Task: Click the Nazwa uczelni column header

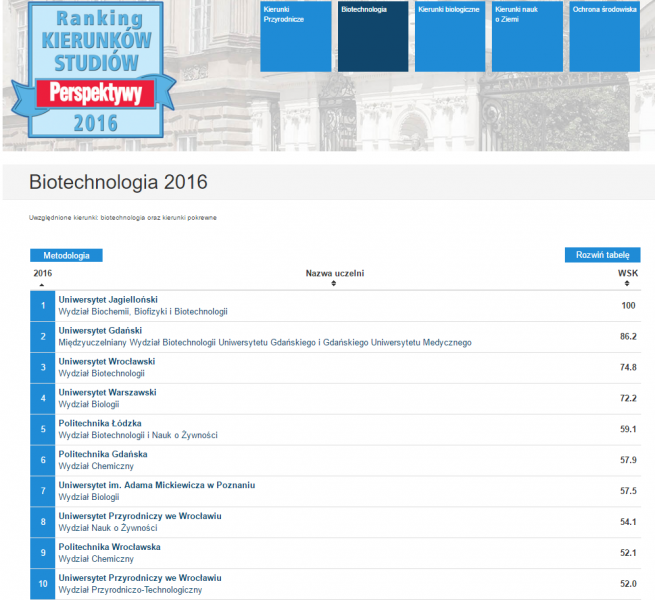Action: [335, 273]
